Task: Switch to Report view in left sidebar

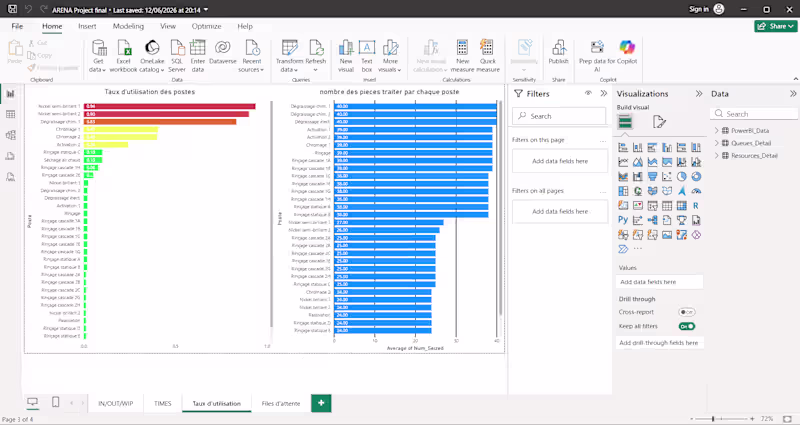Action: [x=10, y=94]
